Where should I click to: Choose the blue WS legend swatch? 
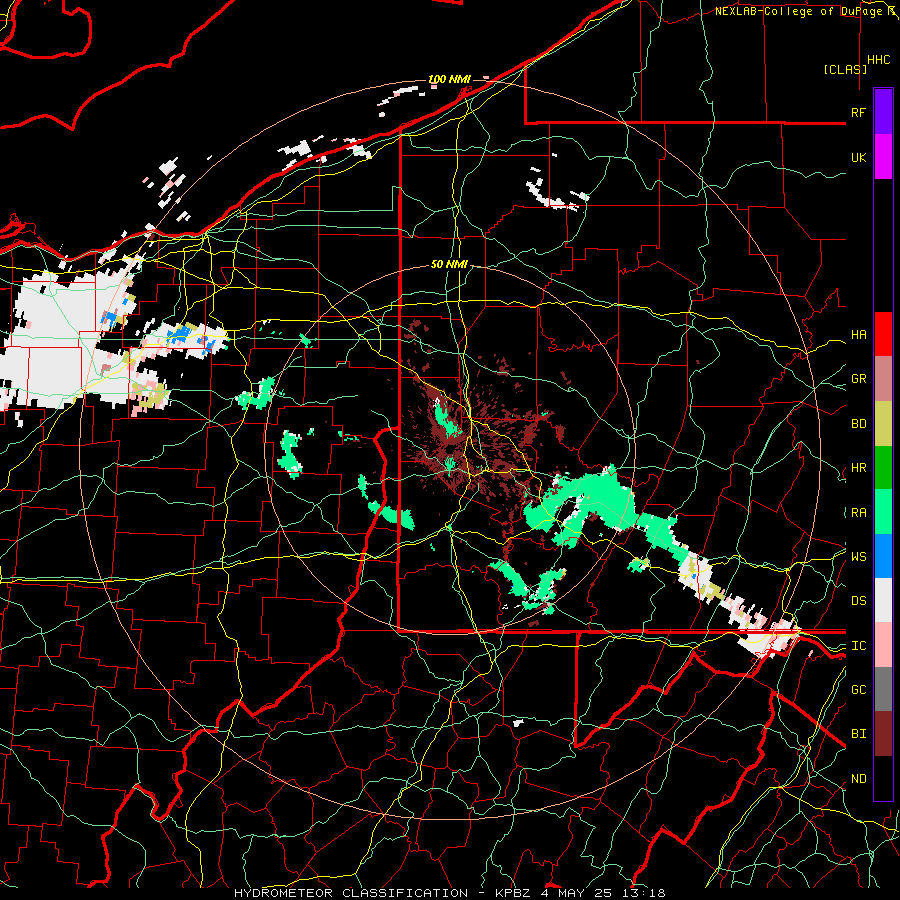(883, 556)
